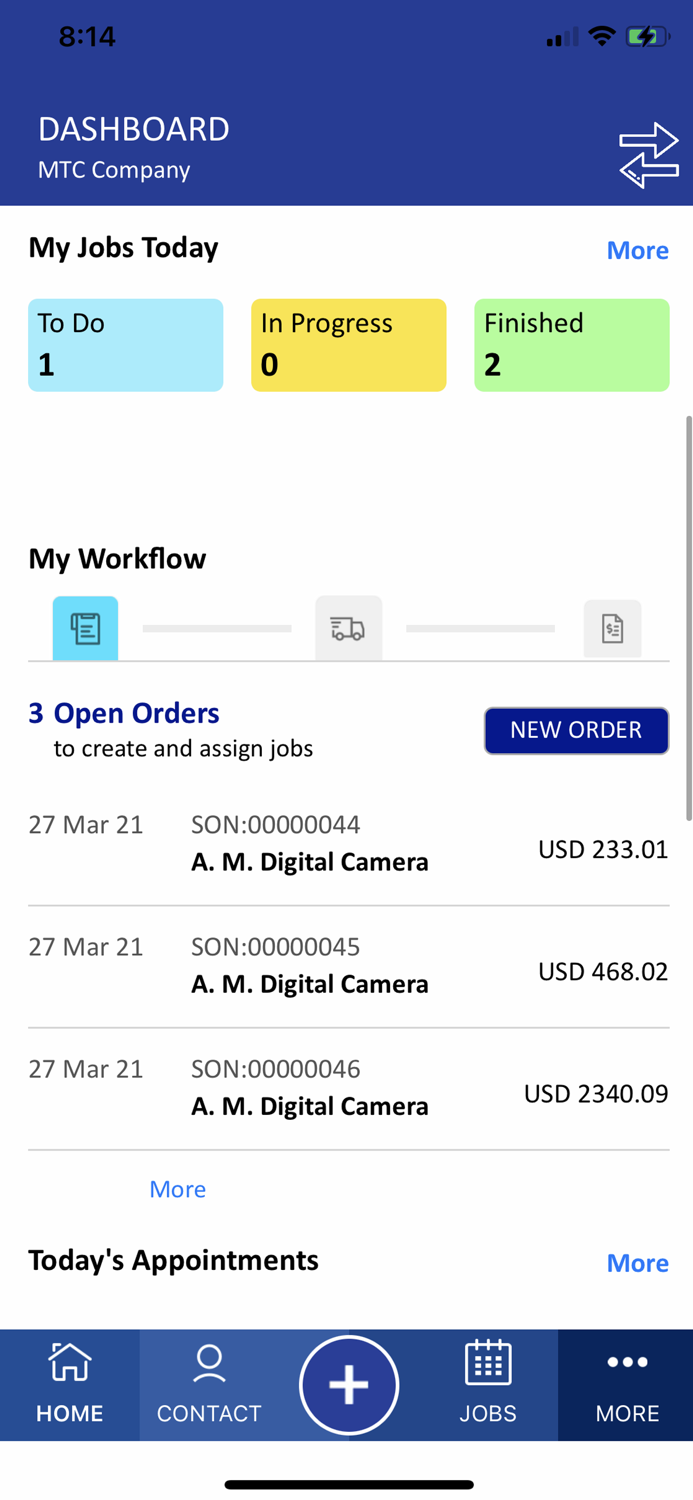Check the Wi-Fi status icon
The image size is (693, 1500).
(x=601, y=37)
